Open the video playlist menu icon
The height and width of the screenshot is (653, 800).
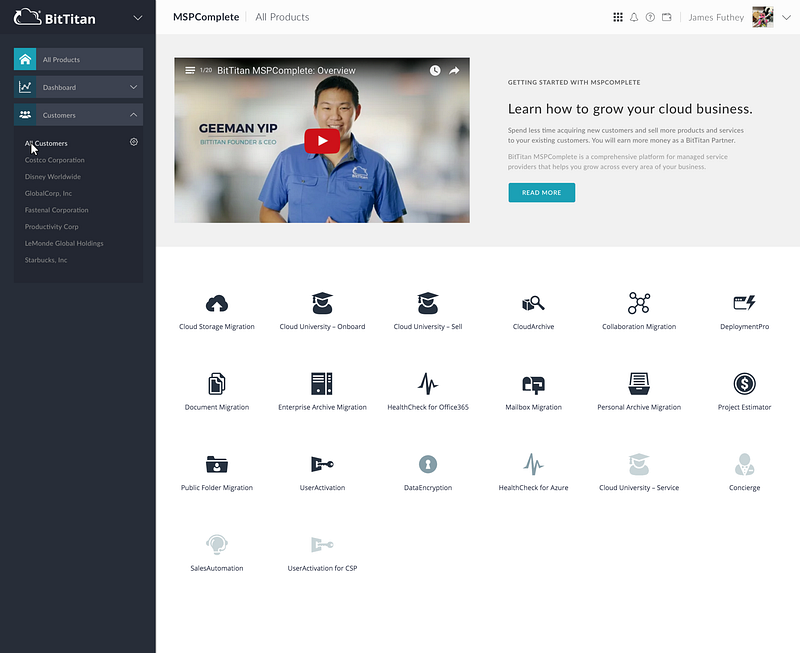point(190,70)
